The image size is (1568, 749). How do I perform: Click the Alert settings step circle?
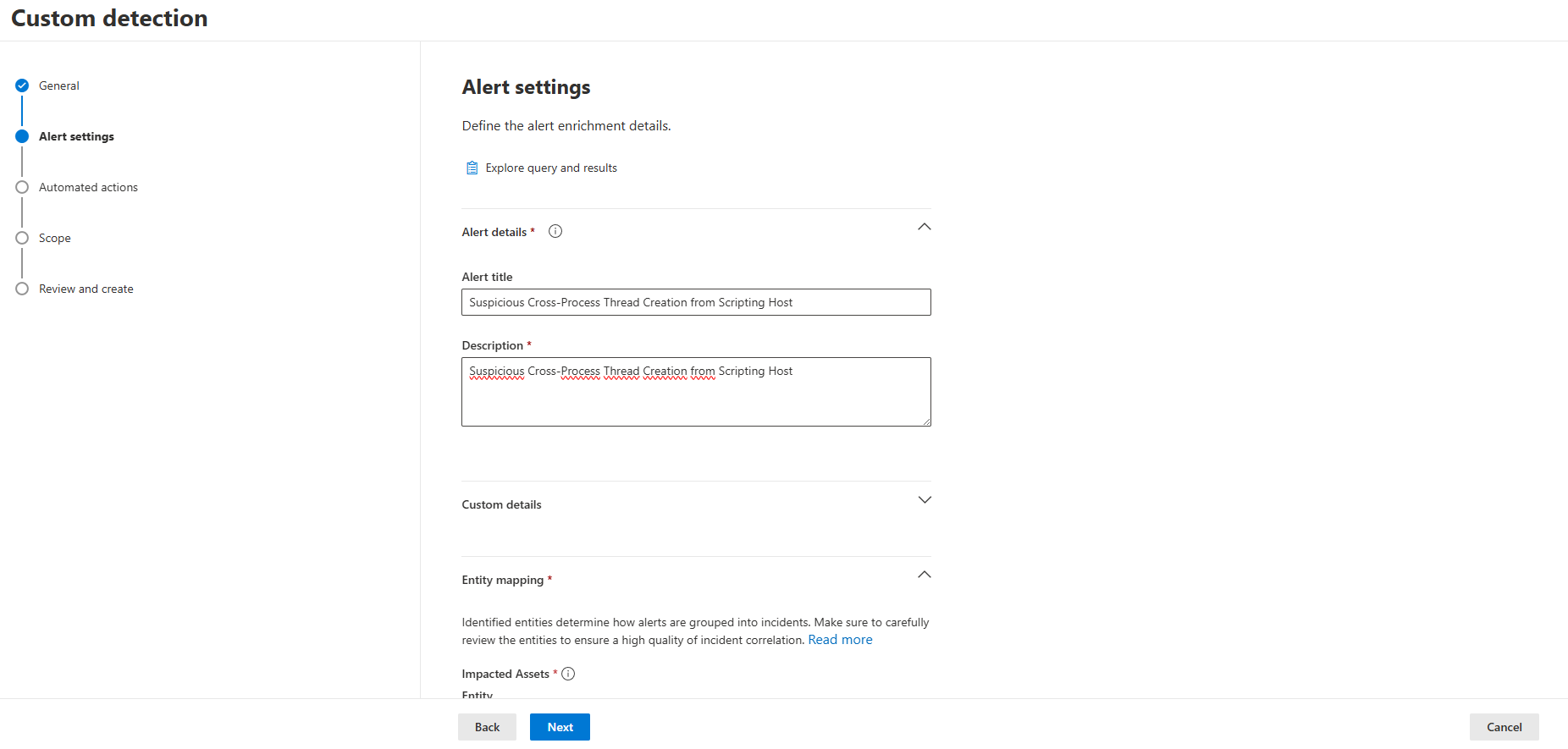click(x=22, y=136)
